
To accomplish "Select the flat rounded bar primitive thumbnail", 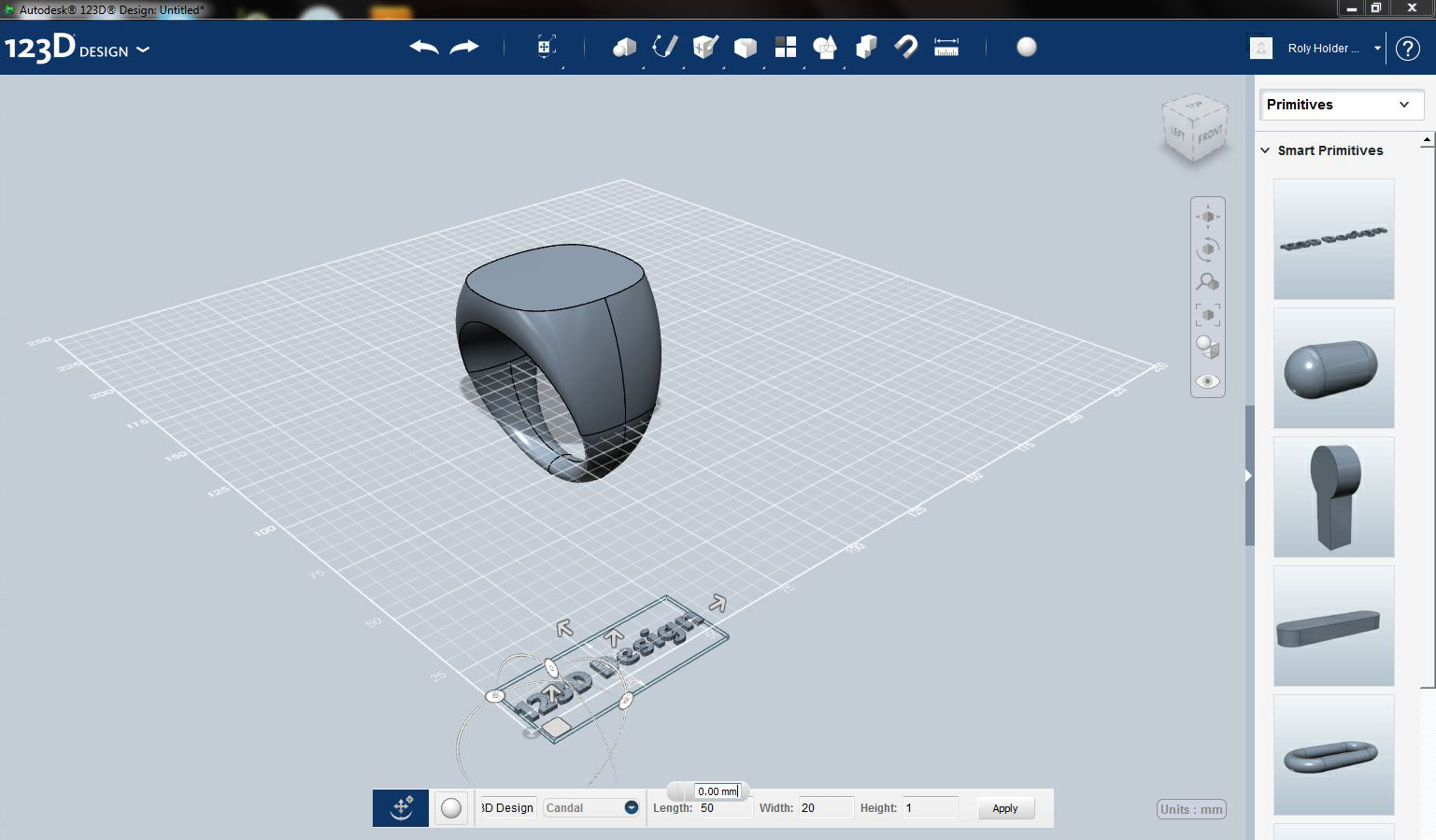I will 1333,626.
